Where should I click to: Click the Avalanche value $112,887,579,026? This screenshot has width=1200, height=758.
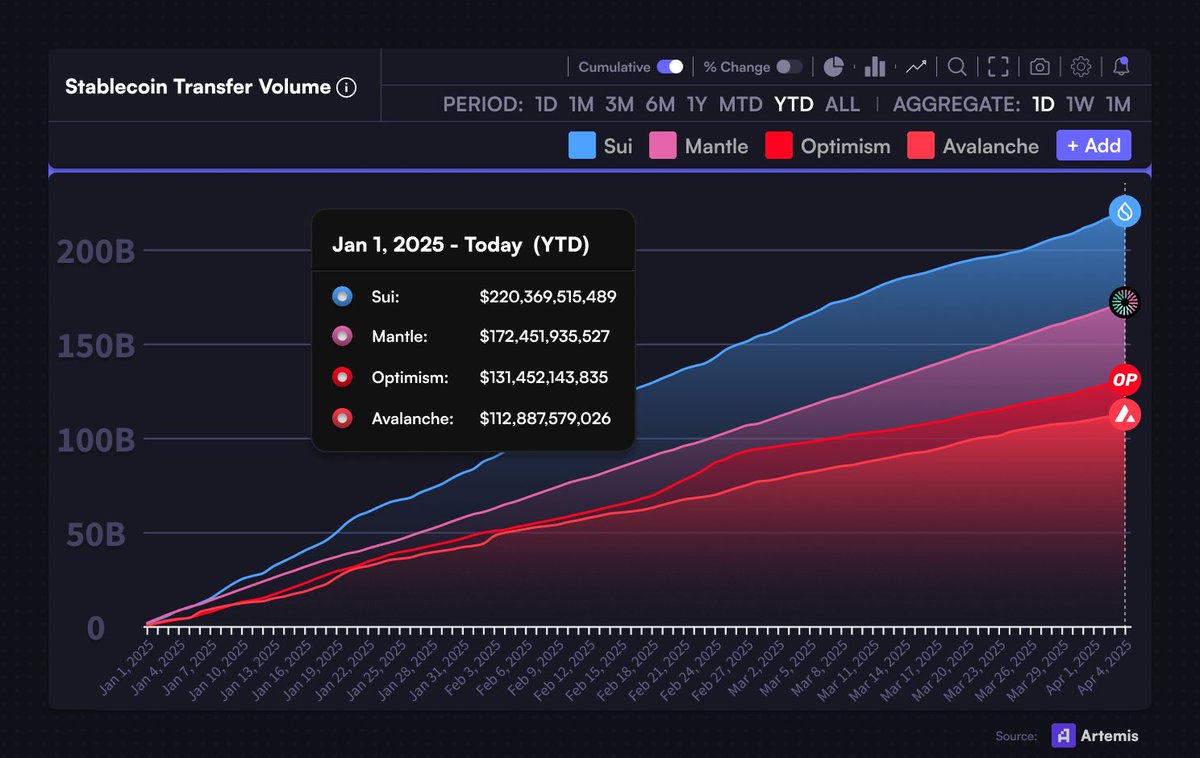coord(545,418)
